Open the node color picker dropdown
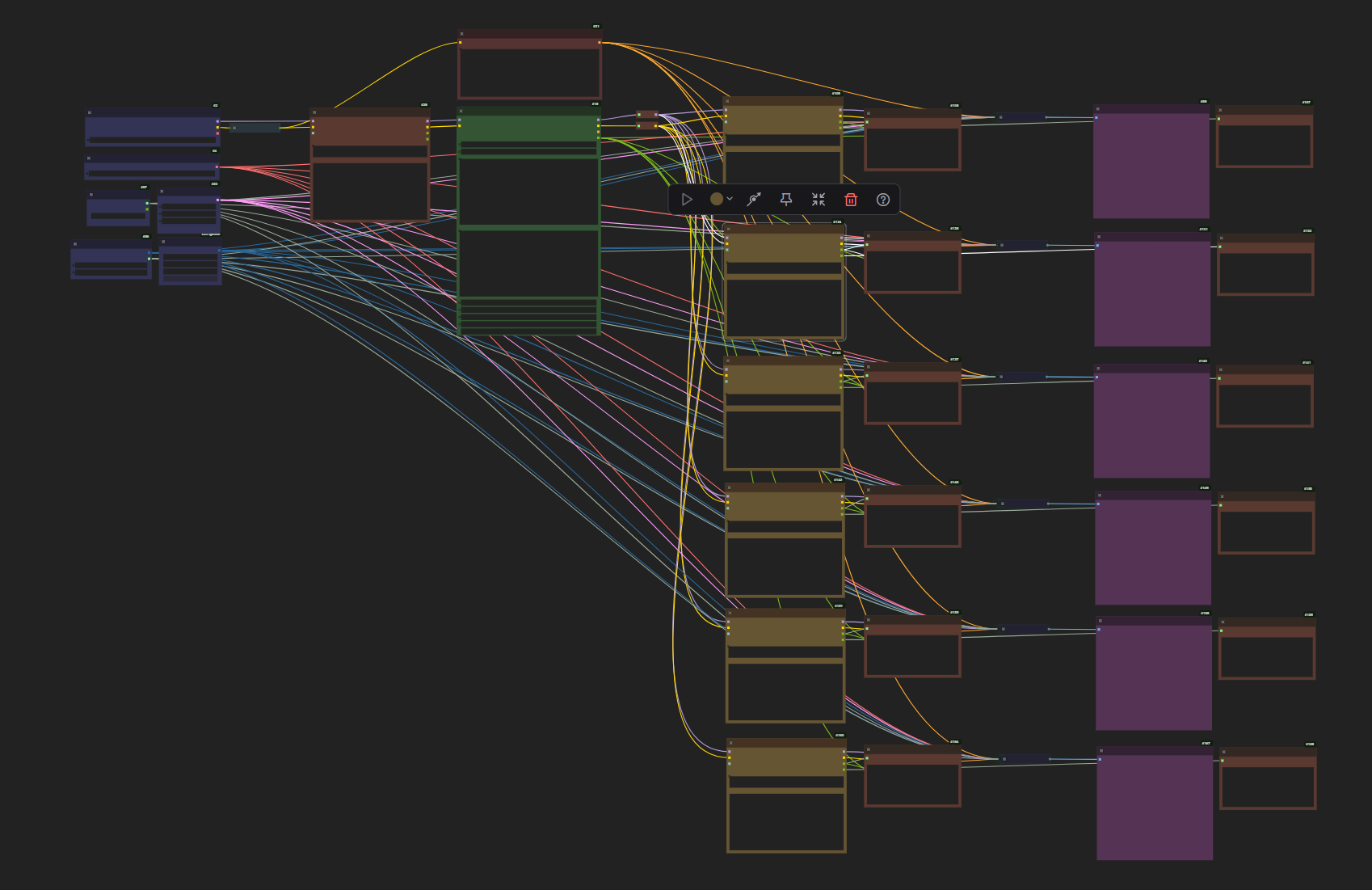Viewport: 1372px width, 890px height. (x=721, y=199)
